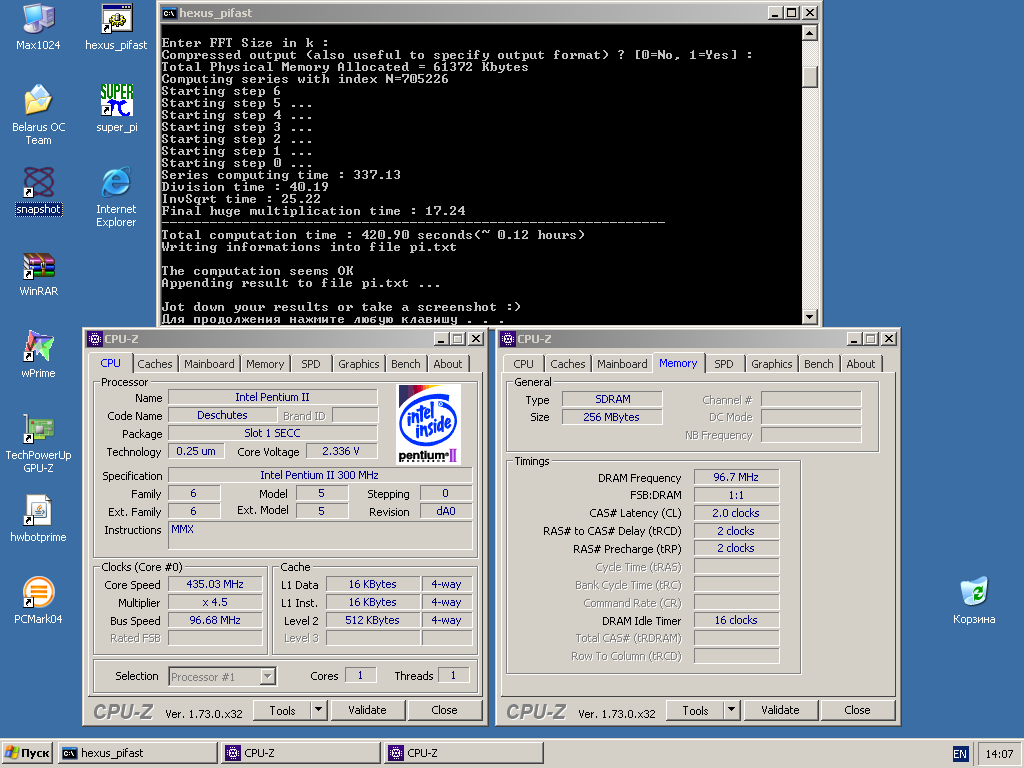Expand Tools dropdown arrow in left CPU-Z
This screenshot has height=768, width=1024.
pos(318,710)
